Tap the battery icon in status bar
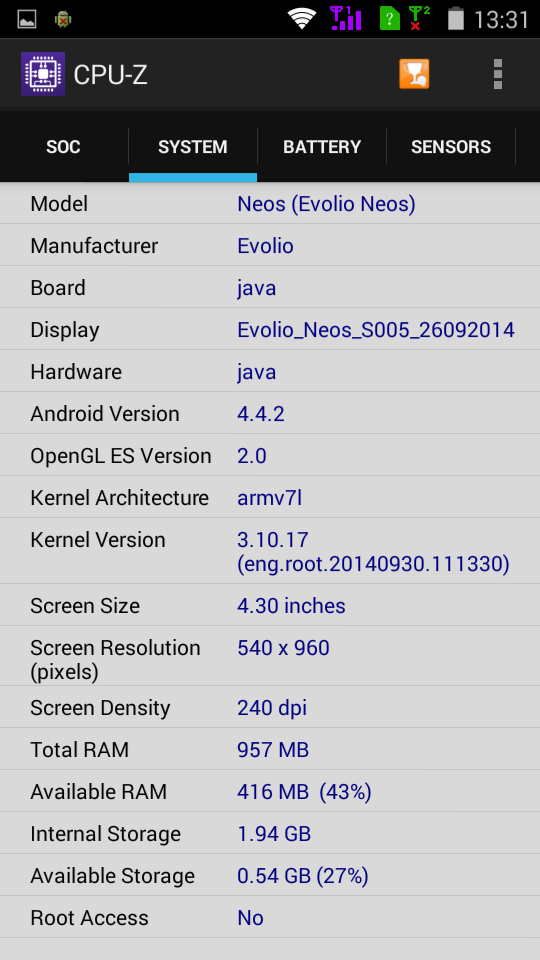 (456, 18)
